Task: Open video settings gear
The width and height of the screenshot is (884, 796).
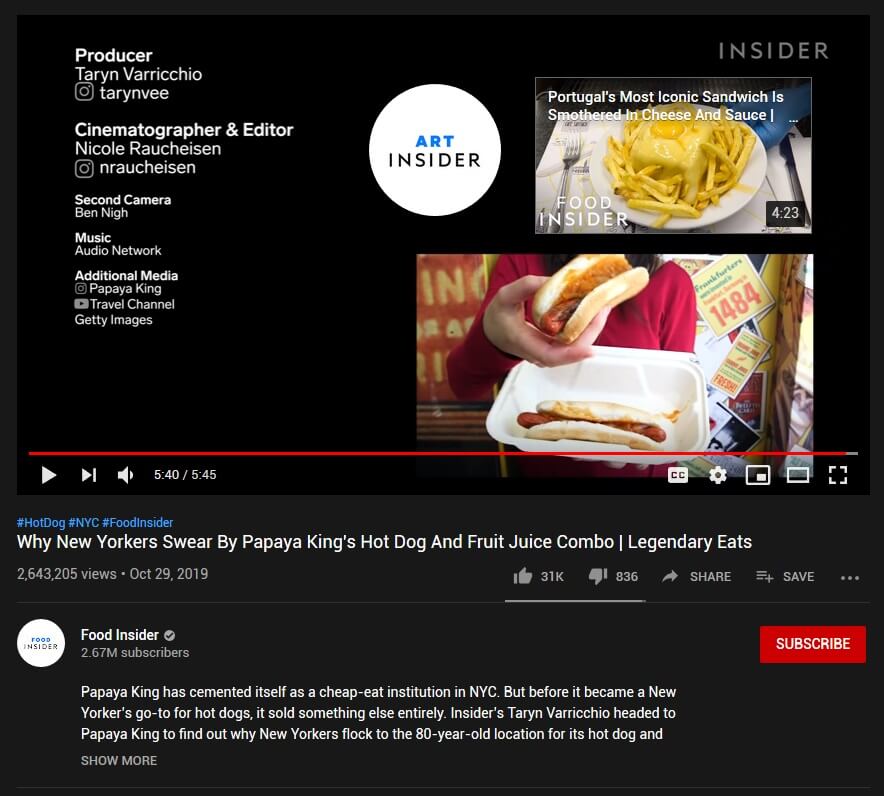Action: coord(718,475)
